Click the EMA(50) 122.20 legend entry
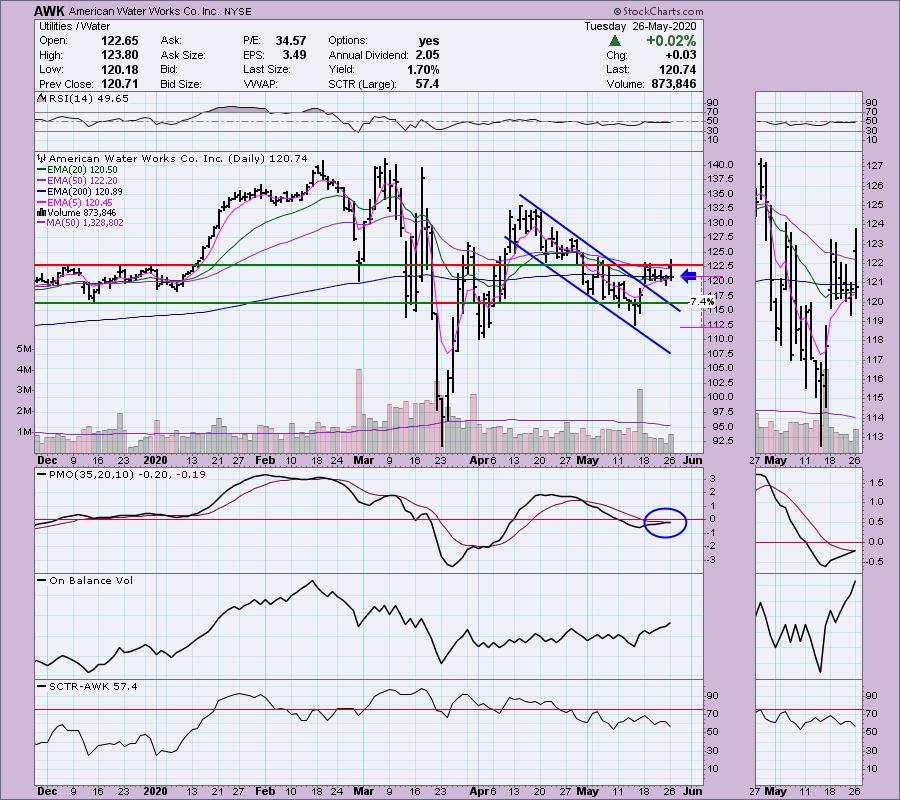This screenshot has width=900, height=800. click(x=77, y=181)
